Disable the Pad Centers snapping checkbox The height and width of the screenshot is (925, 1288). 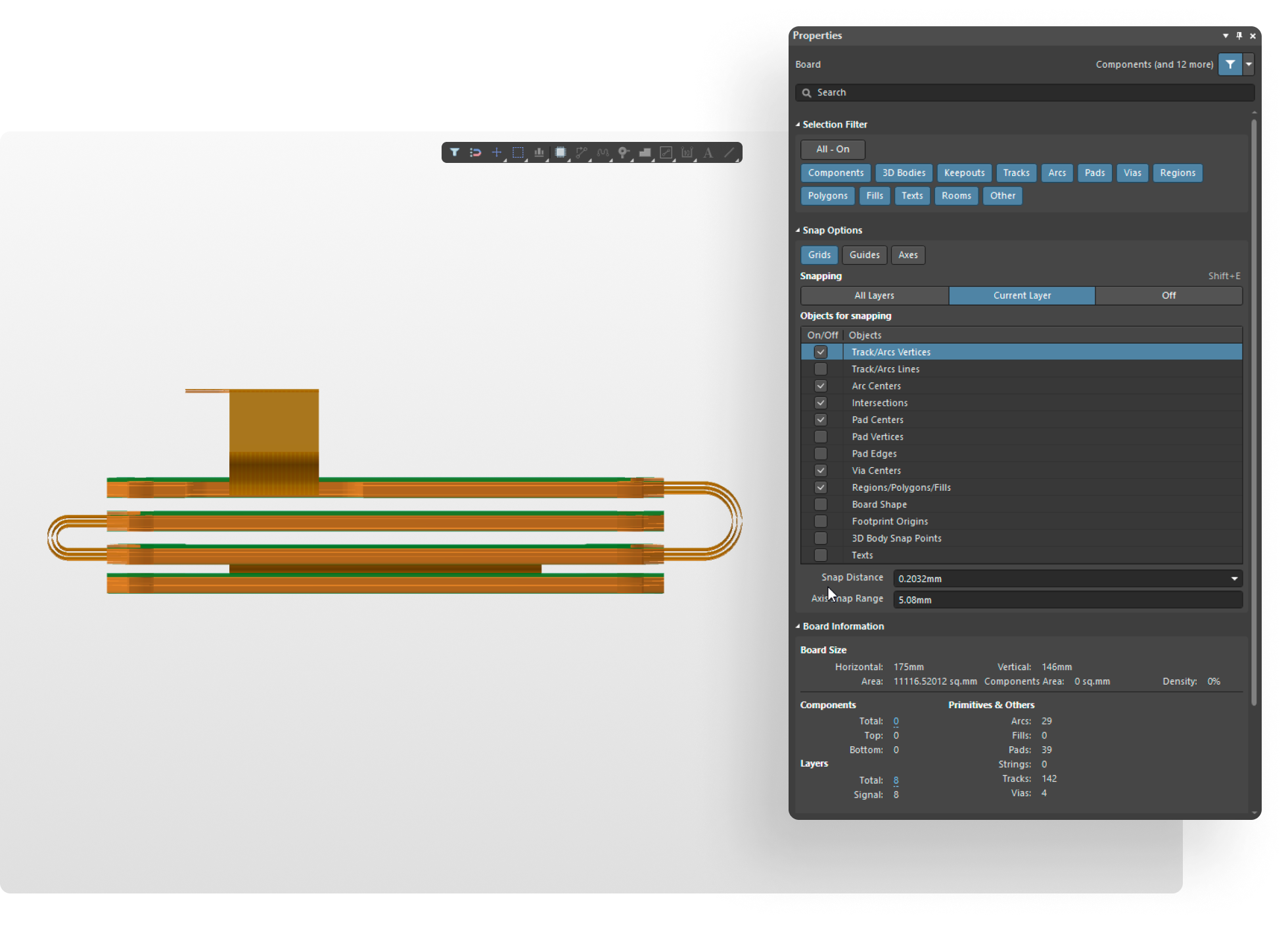tap(820, 419)
